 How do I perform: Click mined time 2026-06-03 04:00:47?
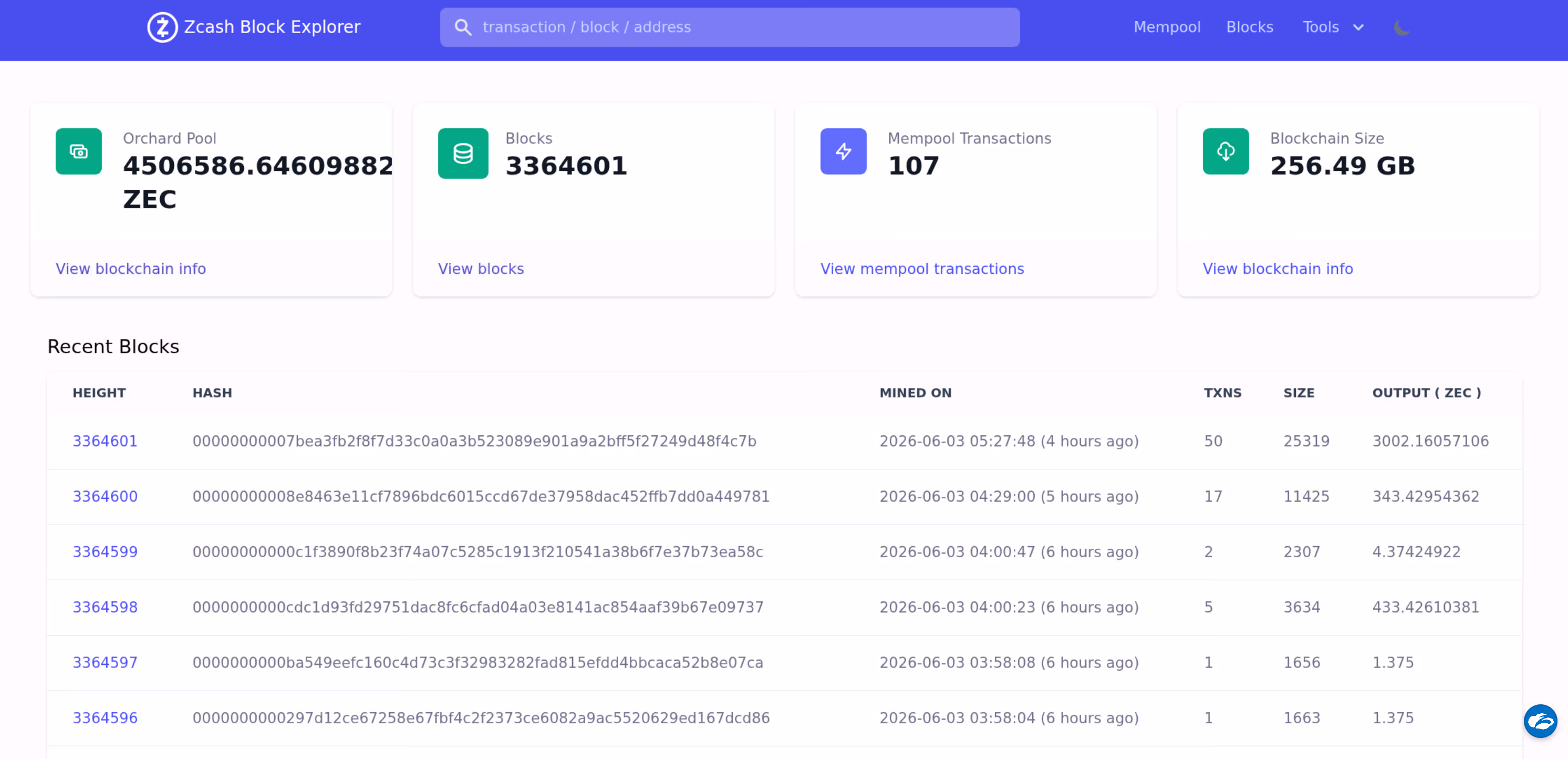tap(1009, 552)
